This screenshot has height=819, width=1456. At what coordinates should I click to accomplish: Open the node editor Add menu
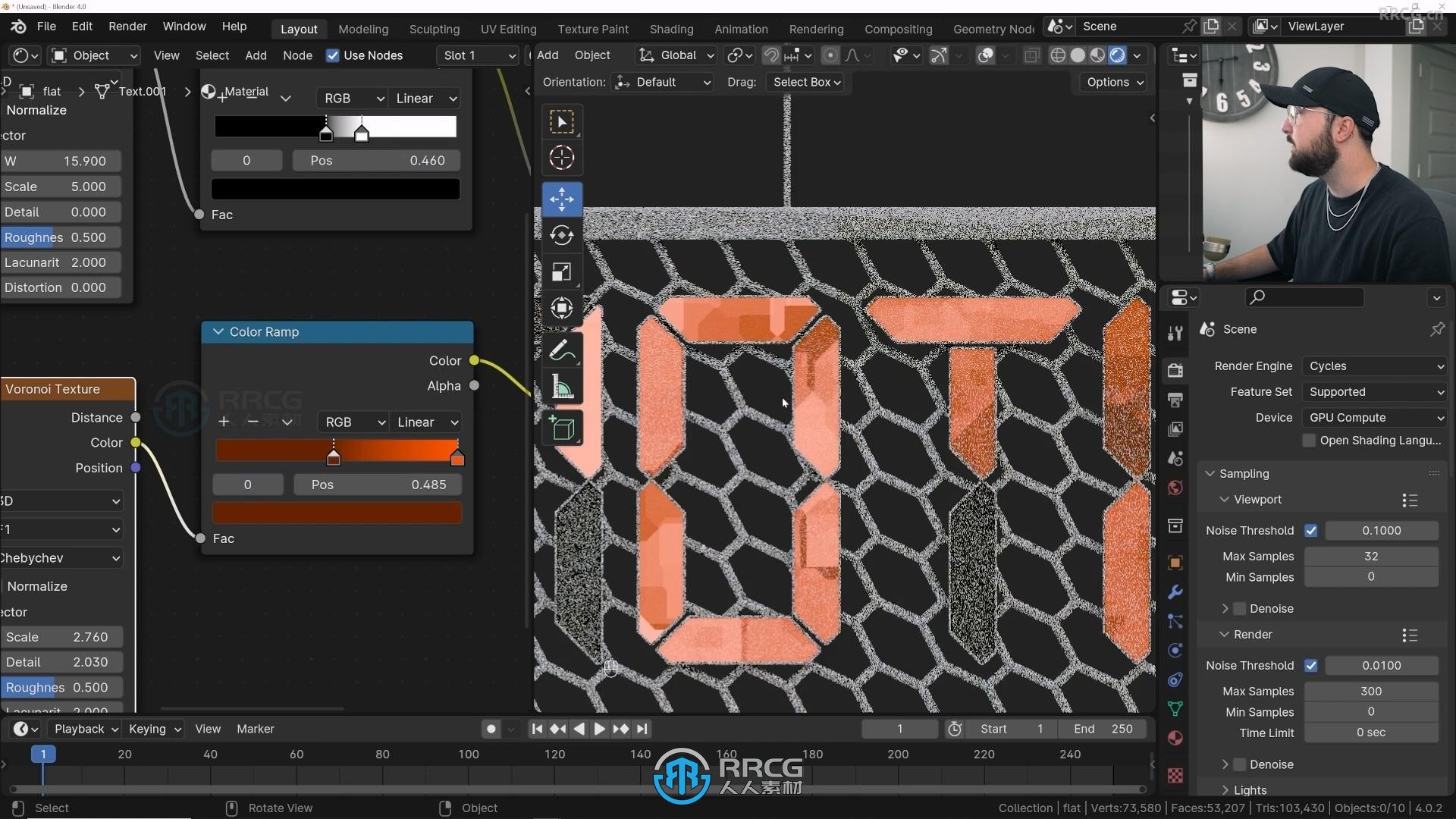pos(256,55)
